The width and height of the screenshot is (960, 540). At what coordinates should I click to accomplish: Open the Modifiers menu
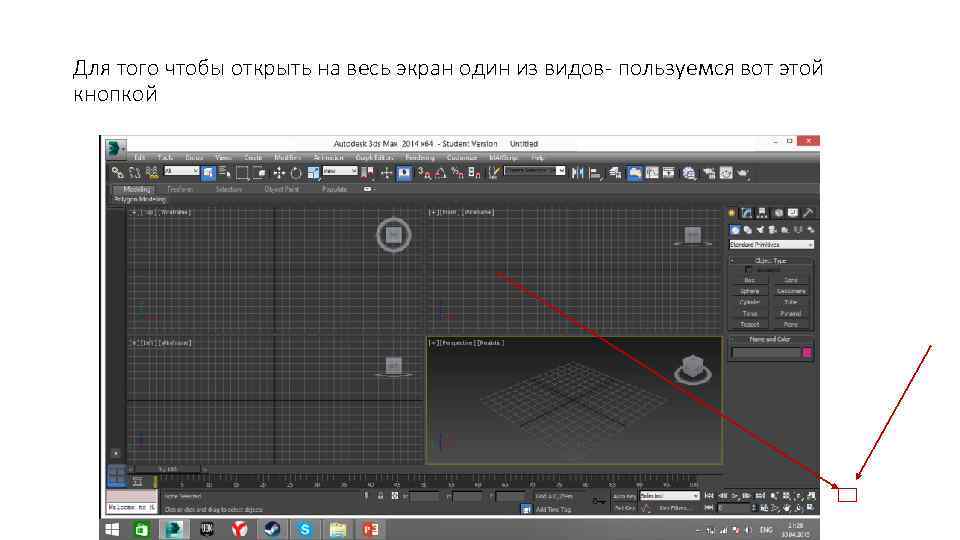coord(287,157)
